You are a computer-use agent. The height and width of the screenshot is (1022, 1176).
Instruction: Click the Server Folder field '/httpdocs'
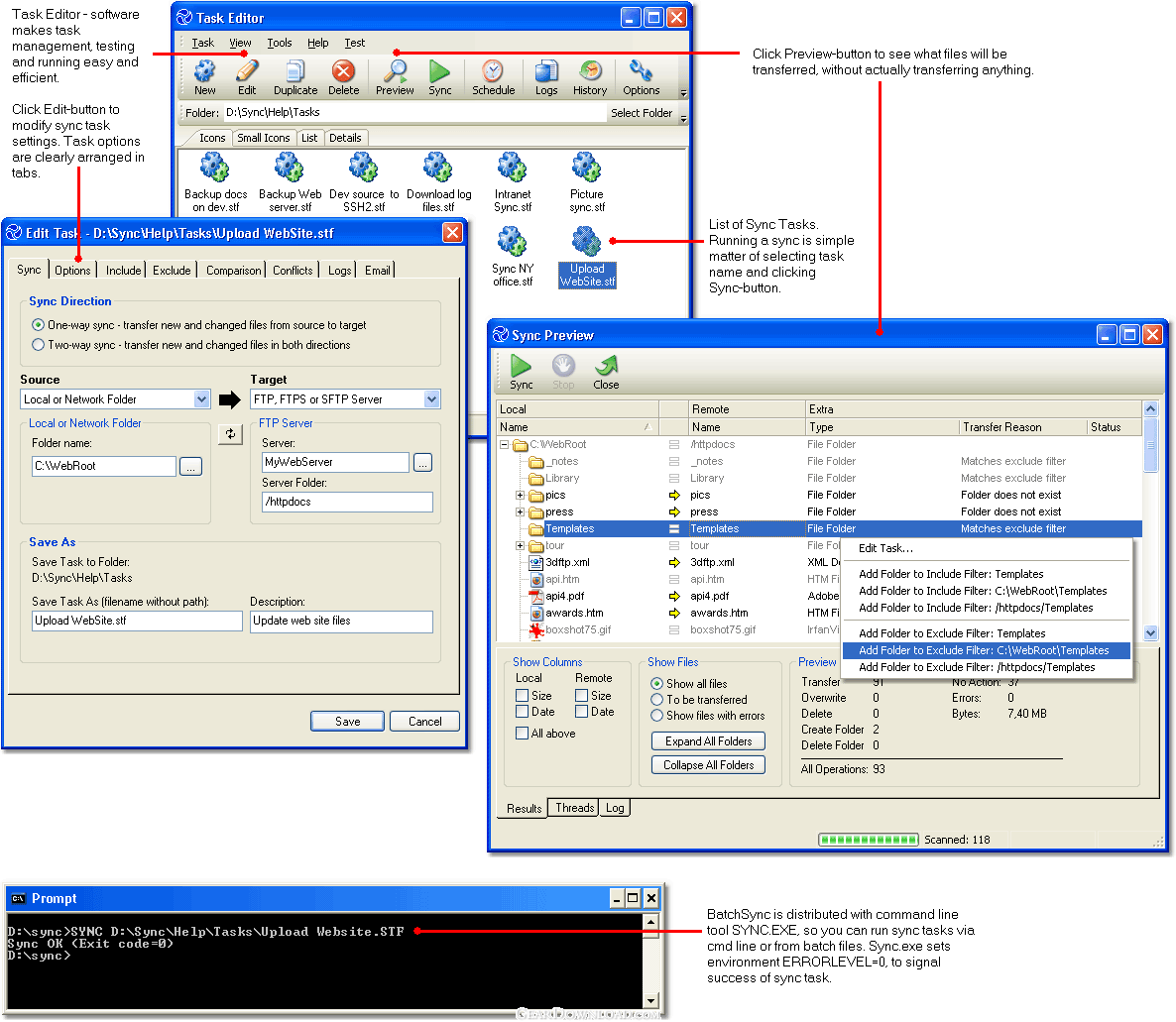pos(347,502)
